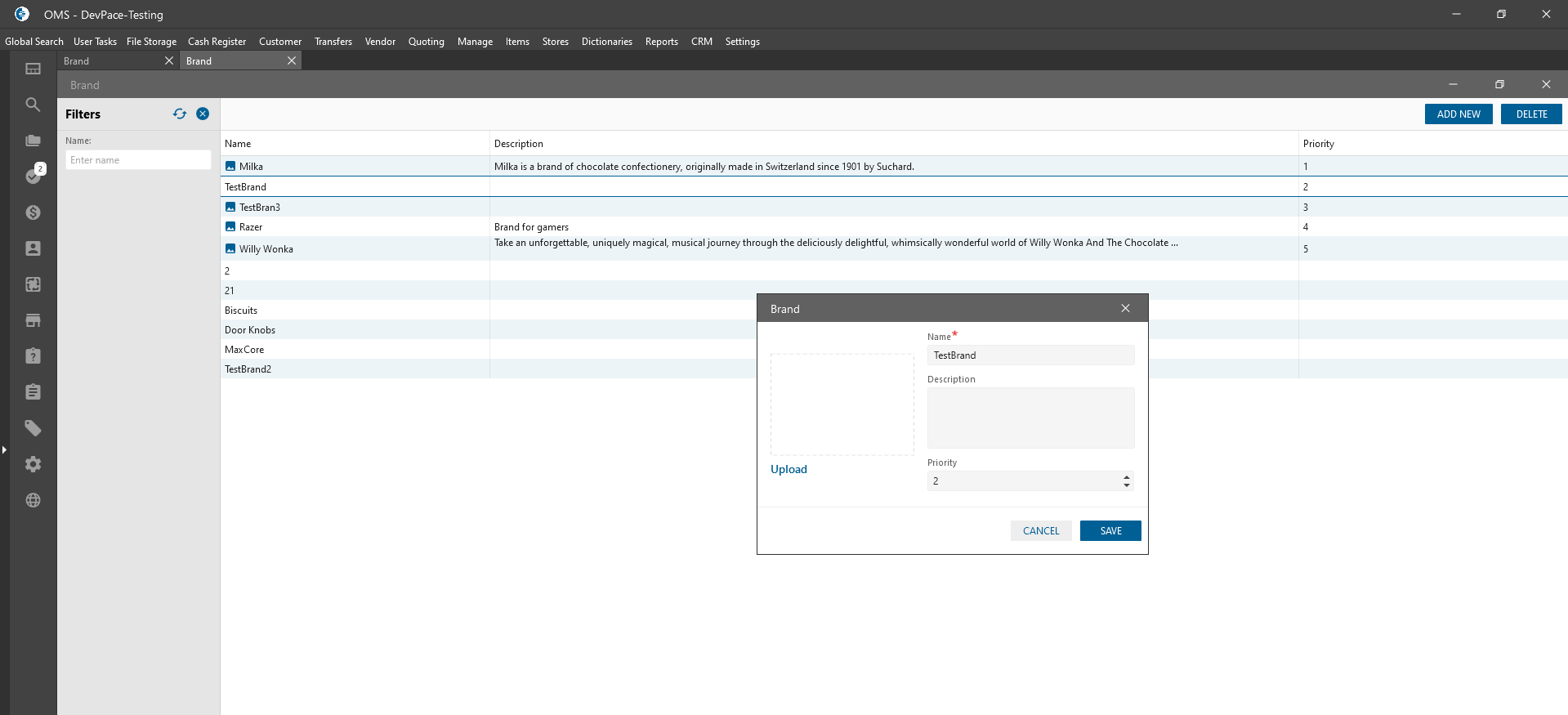Open the Cash Register menu
This screenshot has width=1568, height=715.
click(x=217, y=42)
